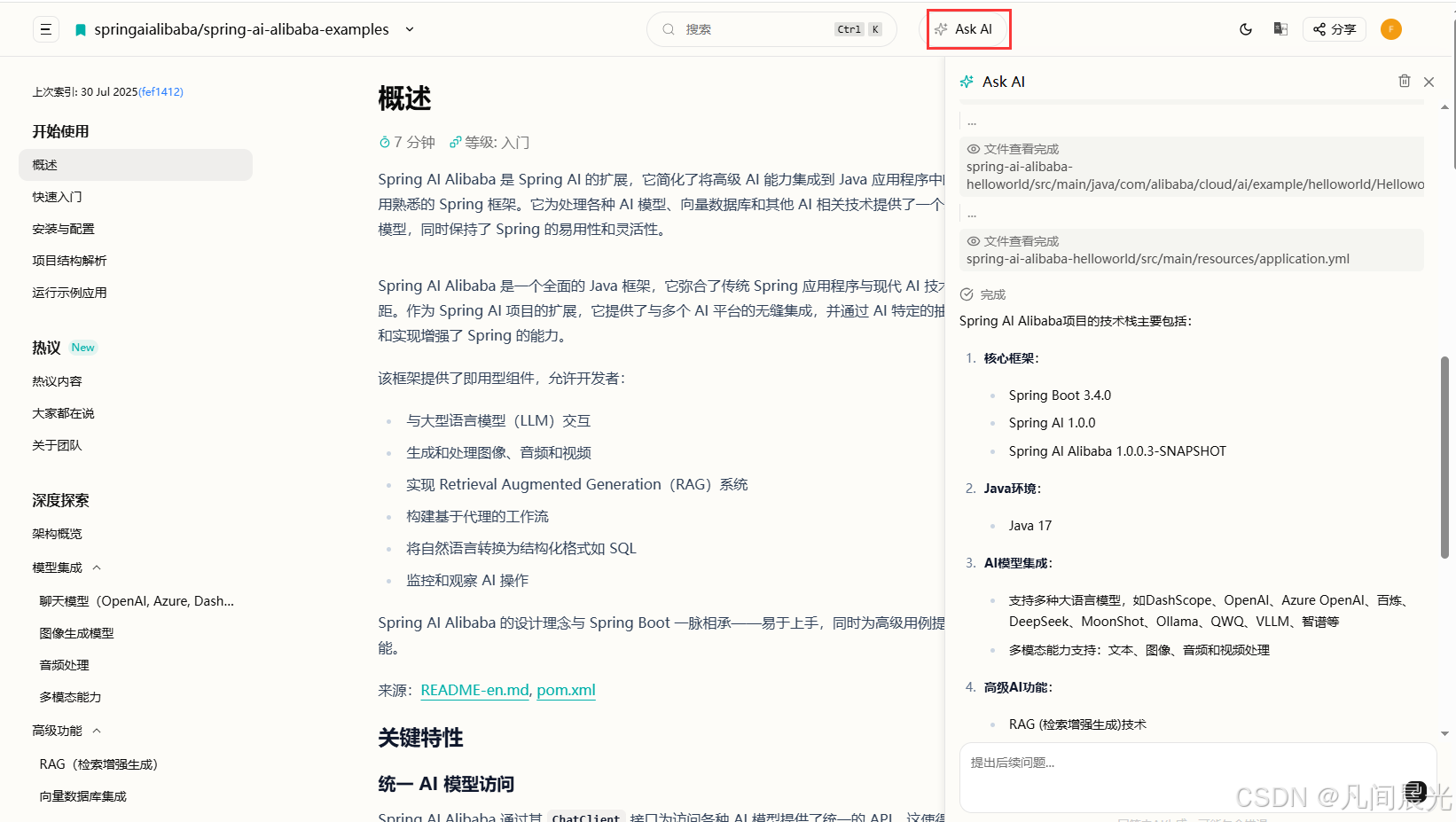Collapse the 高级功能 section chevron

point(97,731)
